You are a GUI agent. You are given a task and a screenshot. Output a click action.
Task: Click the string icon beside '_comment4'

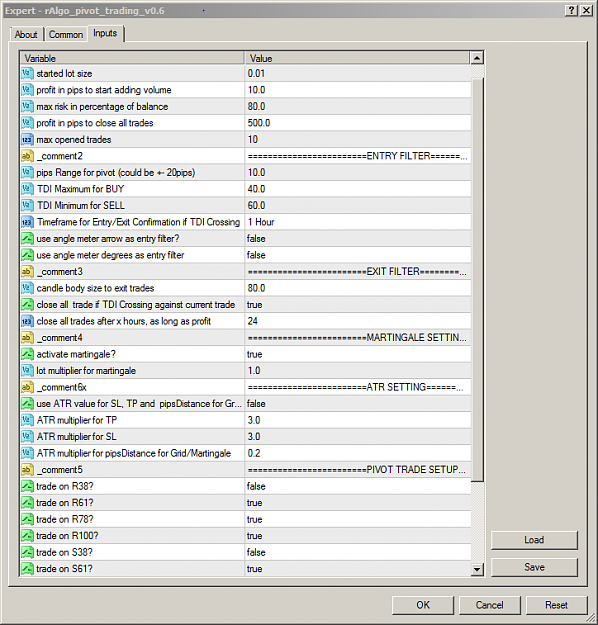click(x=27, y=338)
